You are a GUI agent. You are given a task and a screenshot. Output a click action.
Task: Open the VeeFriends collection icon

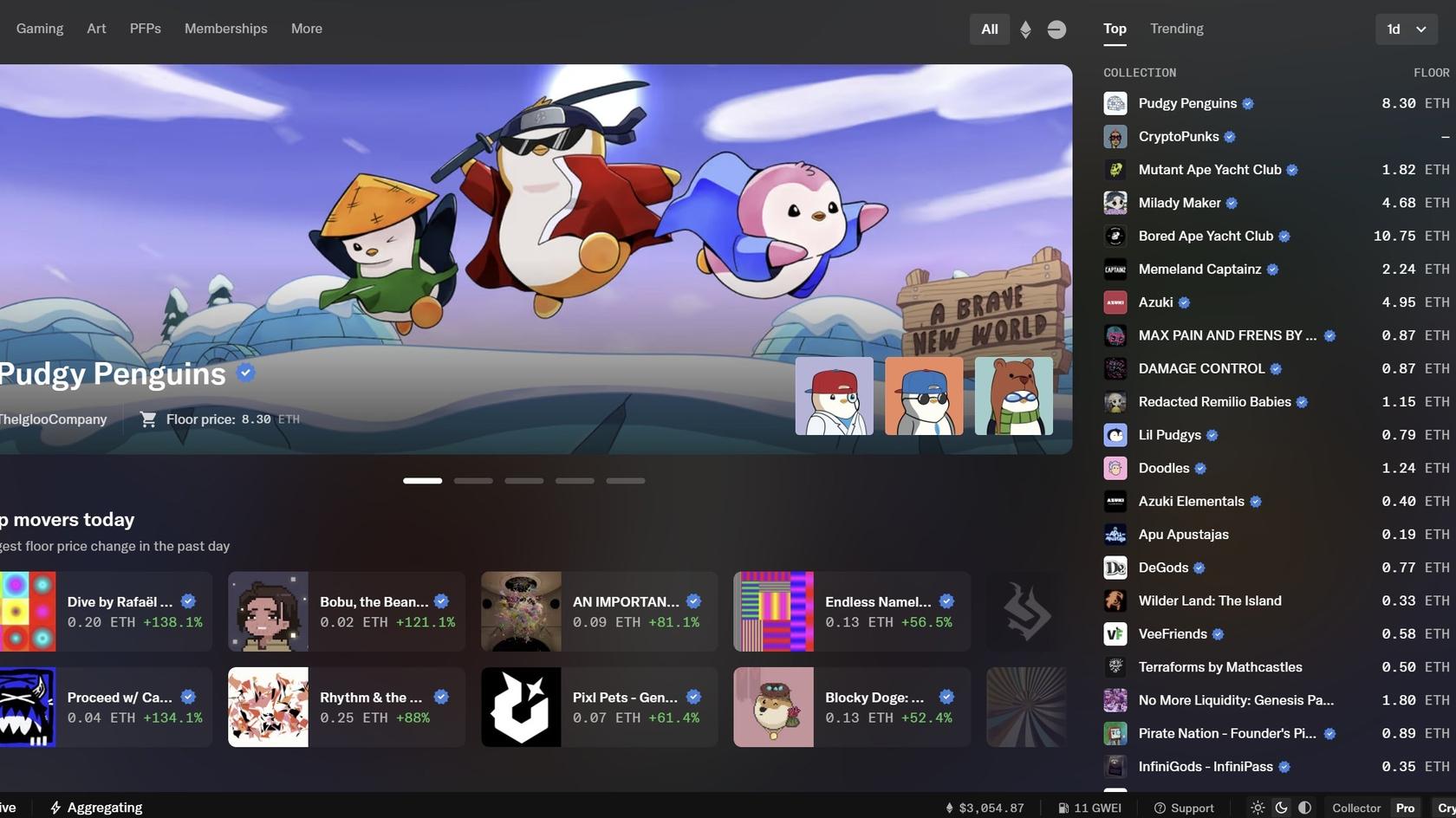tap(1115, 633)
